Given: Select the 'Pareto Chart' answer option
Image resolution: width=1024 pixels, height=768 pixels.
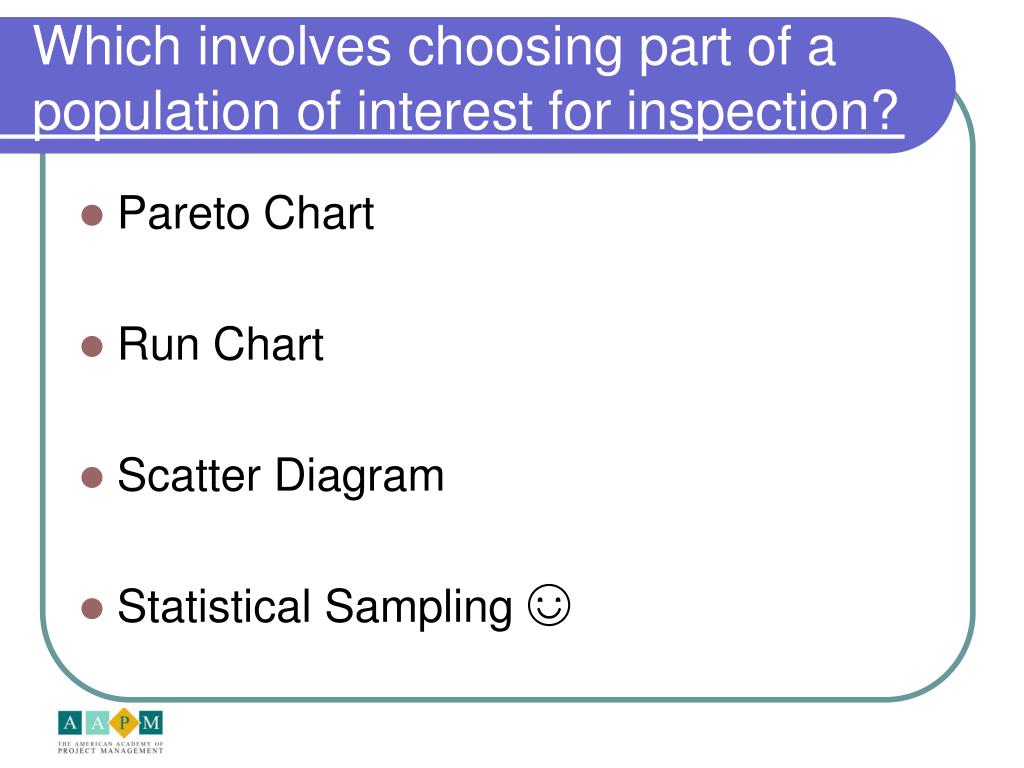Looking at the screenshot, I should pyautogui.click(x=246, y=213).
